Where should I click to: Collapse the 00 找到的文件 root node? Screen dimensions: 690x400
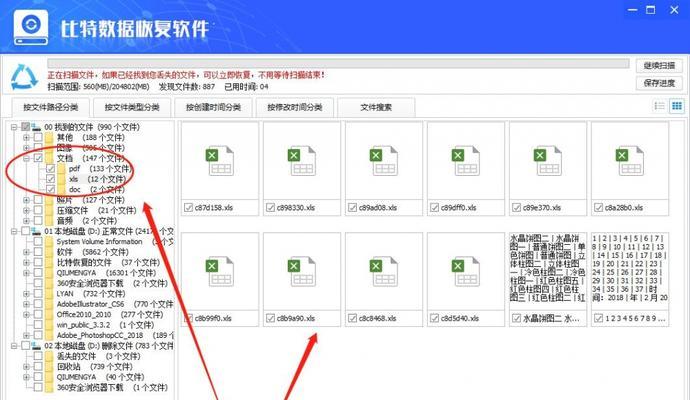pyautogui.click(x=12, y=127)
